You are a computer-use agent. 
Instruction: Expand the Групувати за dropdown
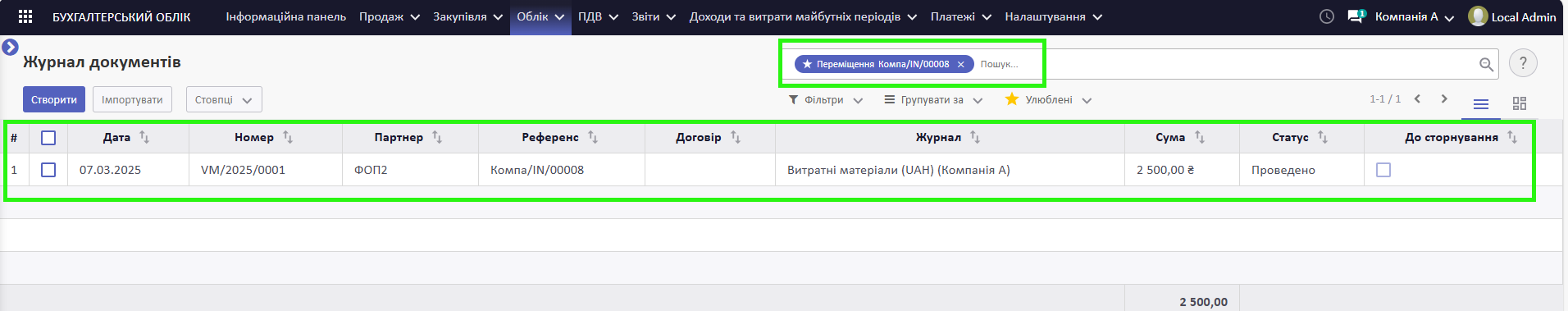coord(933,100)
